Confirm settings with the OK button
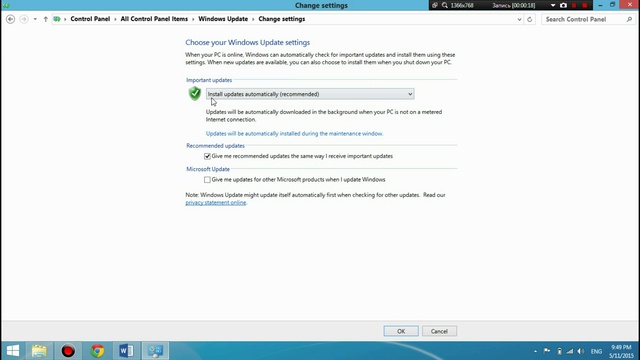The width and height of the screenshot is (640, 360). (x=401, y=331)
